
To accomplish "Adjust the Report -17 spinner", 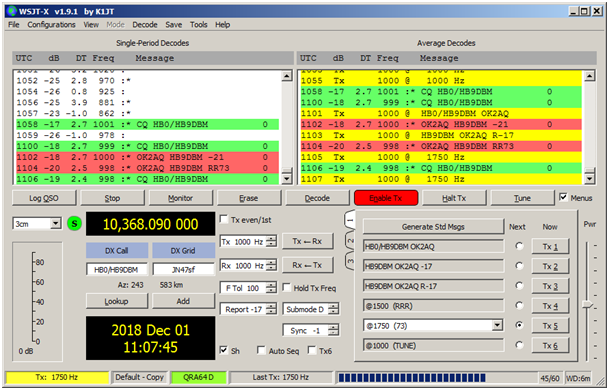I will pyautogui.click(x=272, y=309).
